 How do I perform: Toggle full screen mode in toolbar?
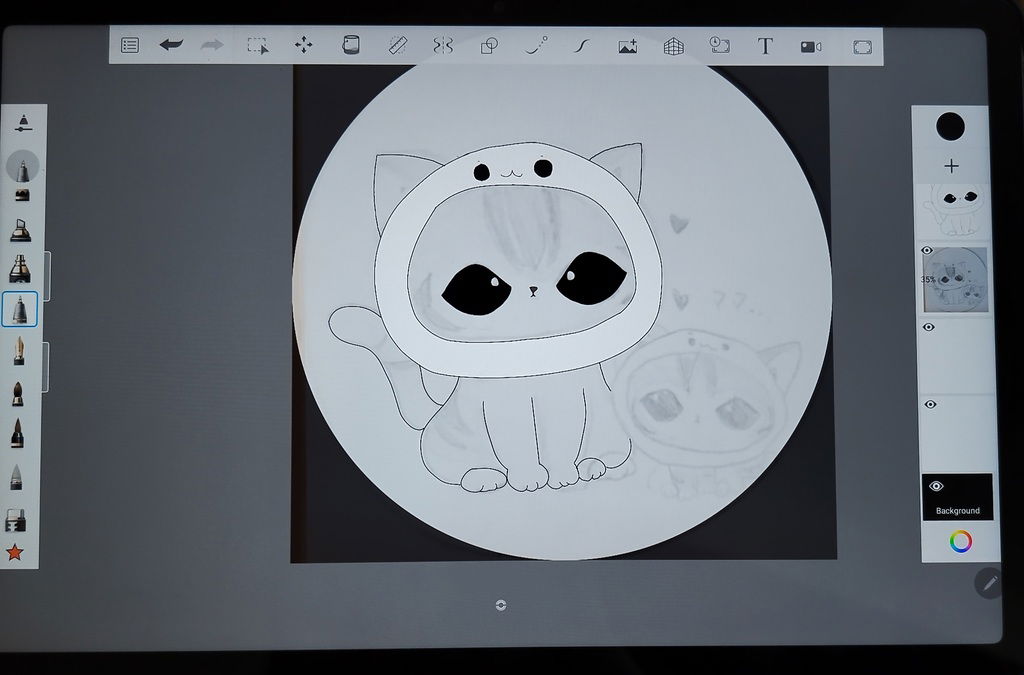coord(862,47)
